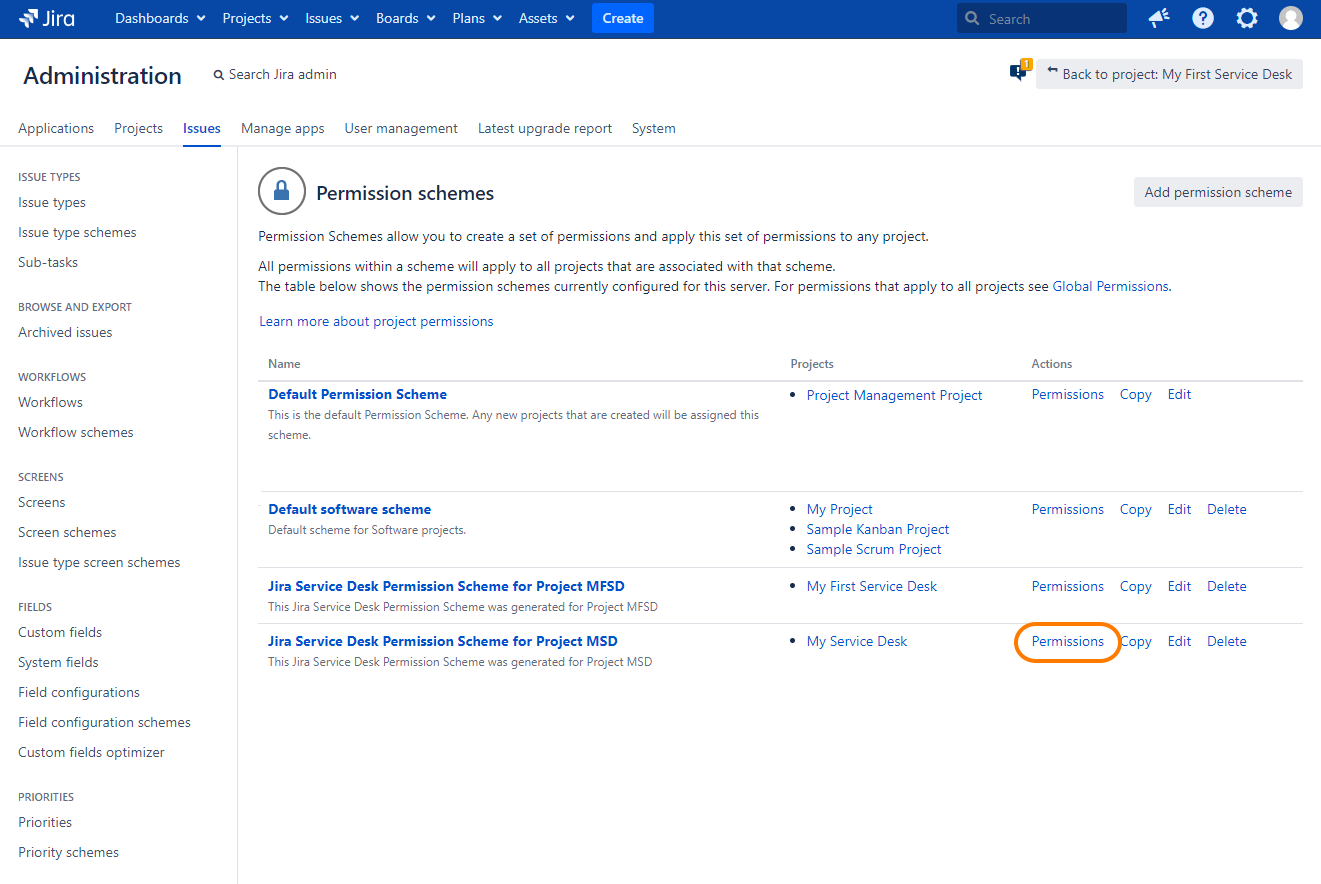Image resolution: width=1321 pixels, height=884 pixels.
Task: Open the notifications megaphone icon
Action: coord(1159,18)
